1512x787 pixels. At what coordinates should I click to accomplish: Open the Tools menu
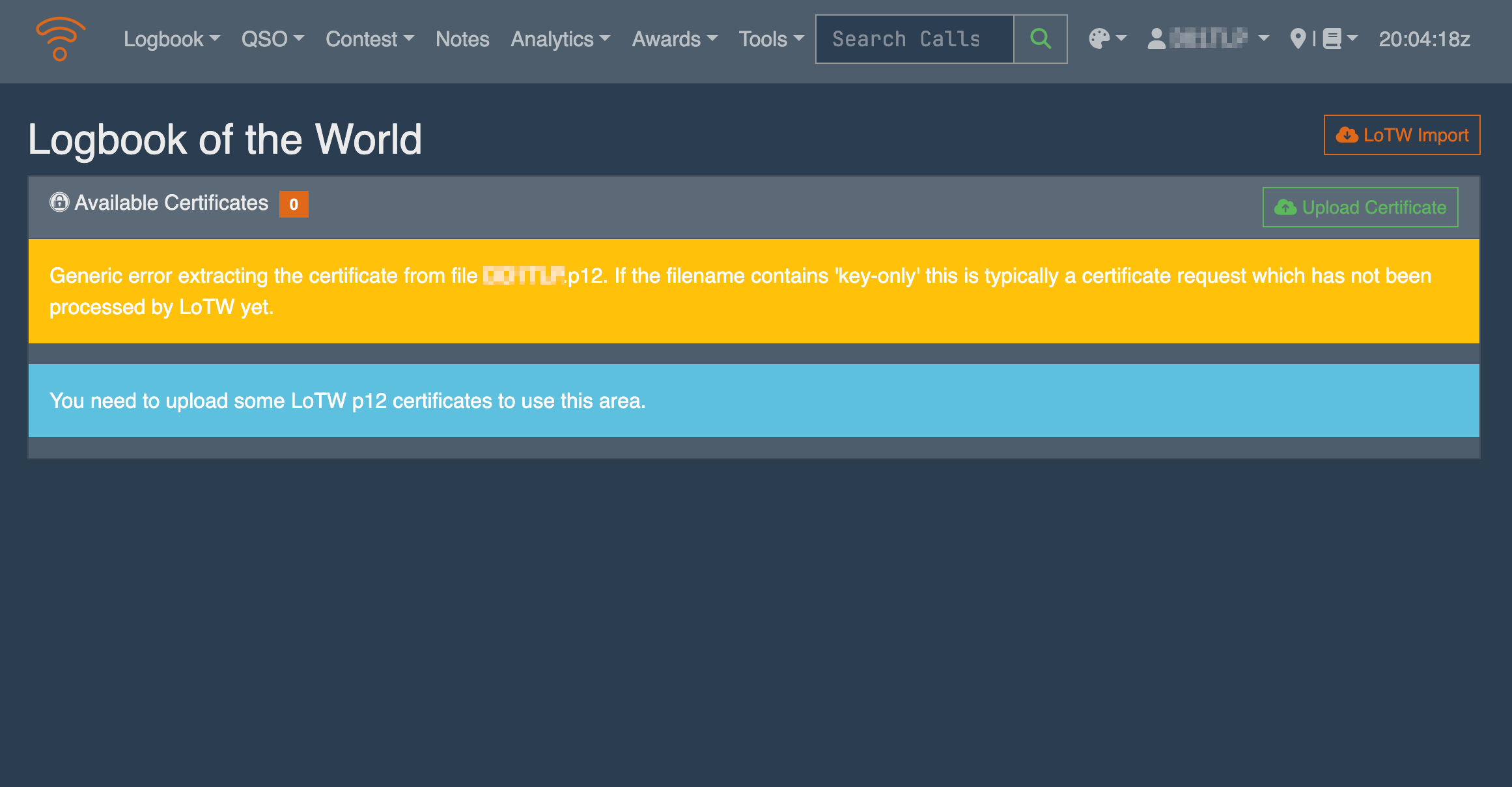pyautogui.click(x=772, y=39)
